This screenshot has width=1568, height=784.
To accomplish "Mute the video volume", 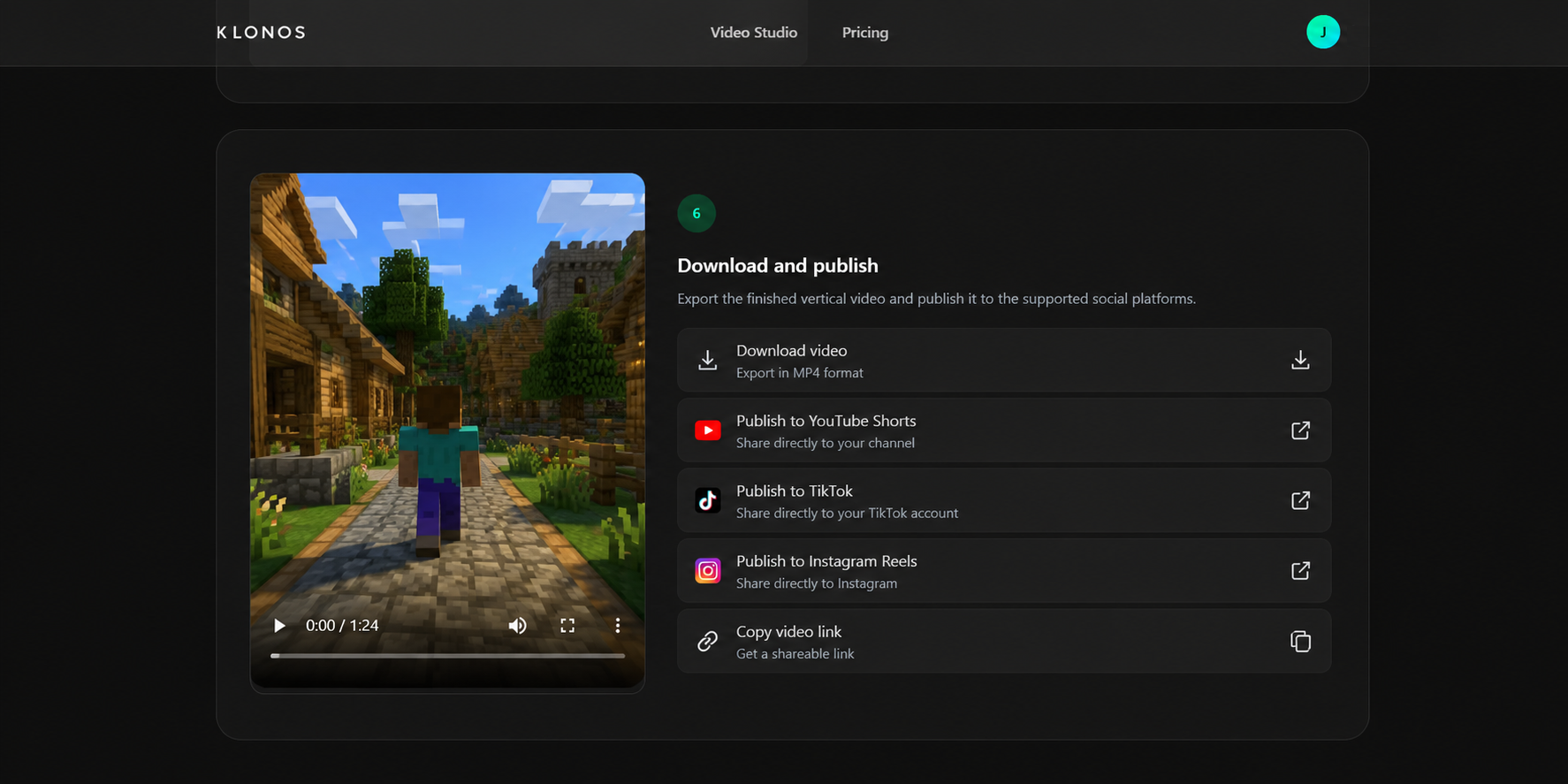I will point(518,626).
